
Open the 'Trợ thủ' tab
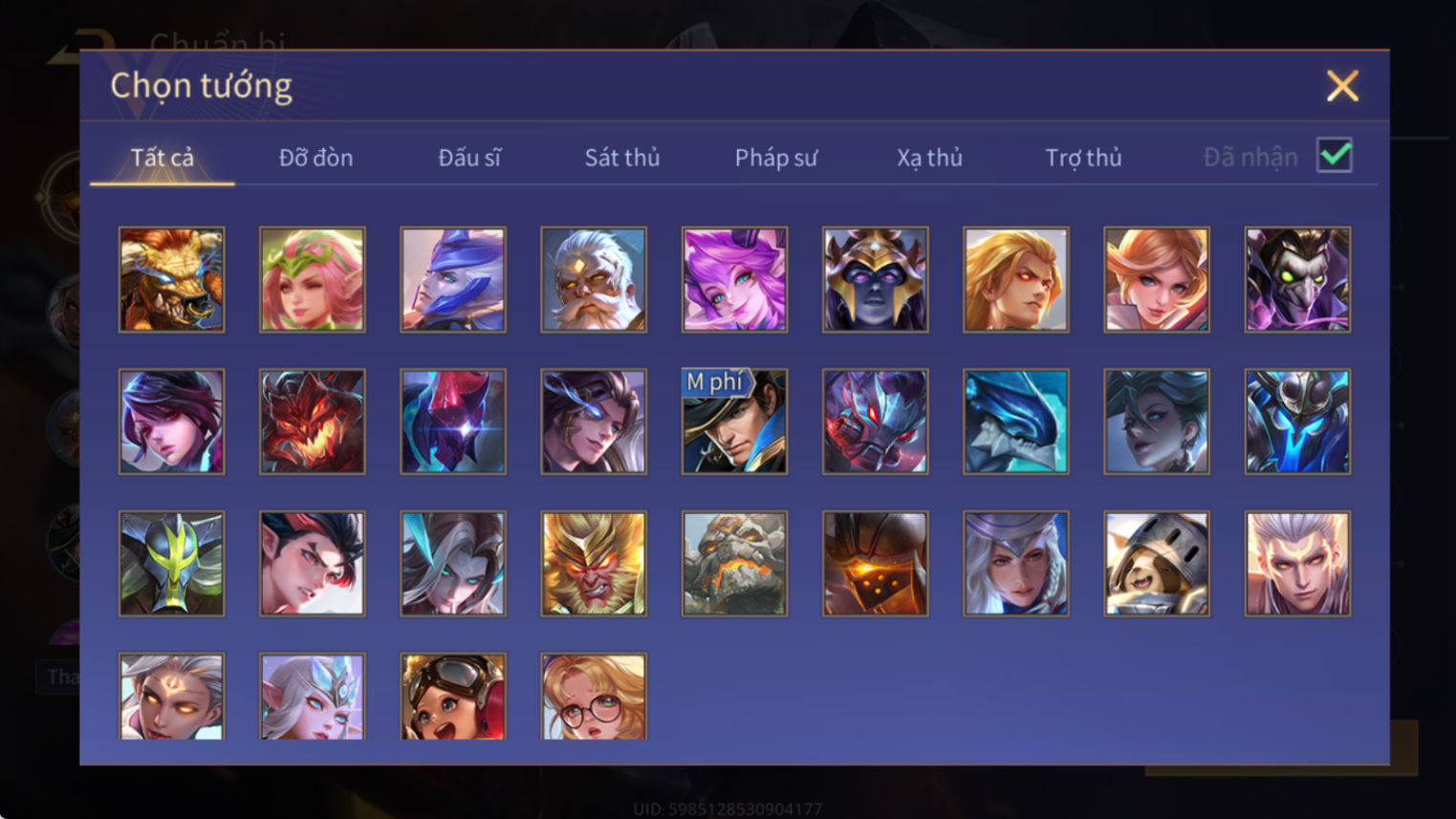click(1083, 158)
